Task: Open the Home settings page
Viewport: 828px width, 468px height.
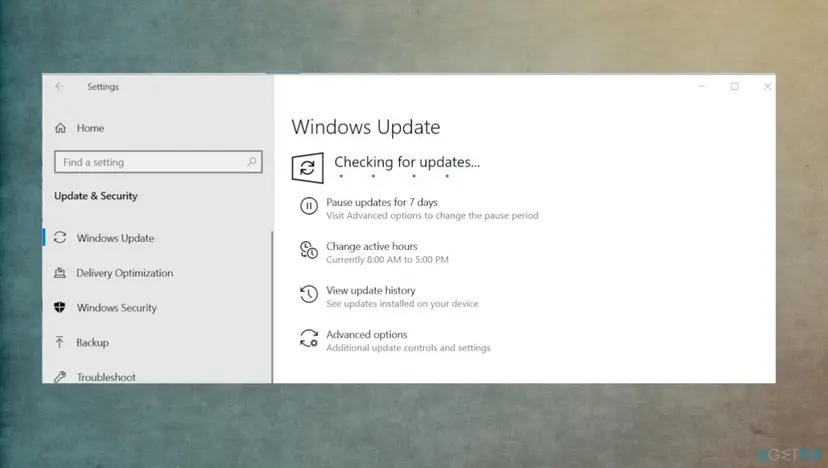Action: click(90, 128)
